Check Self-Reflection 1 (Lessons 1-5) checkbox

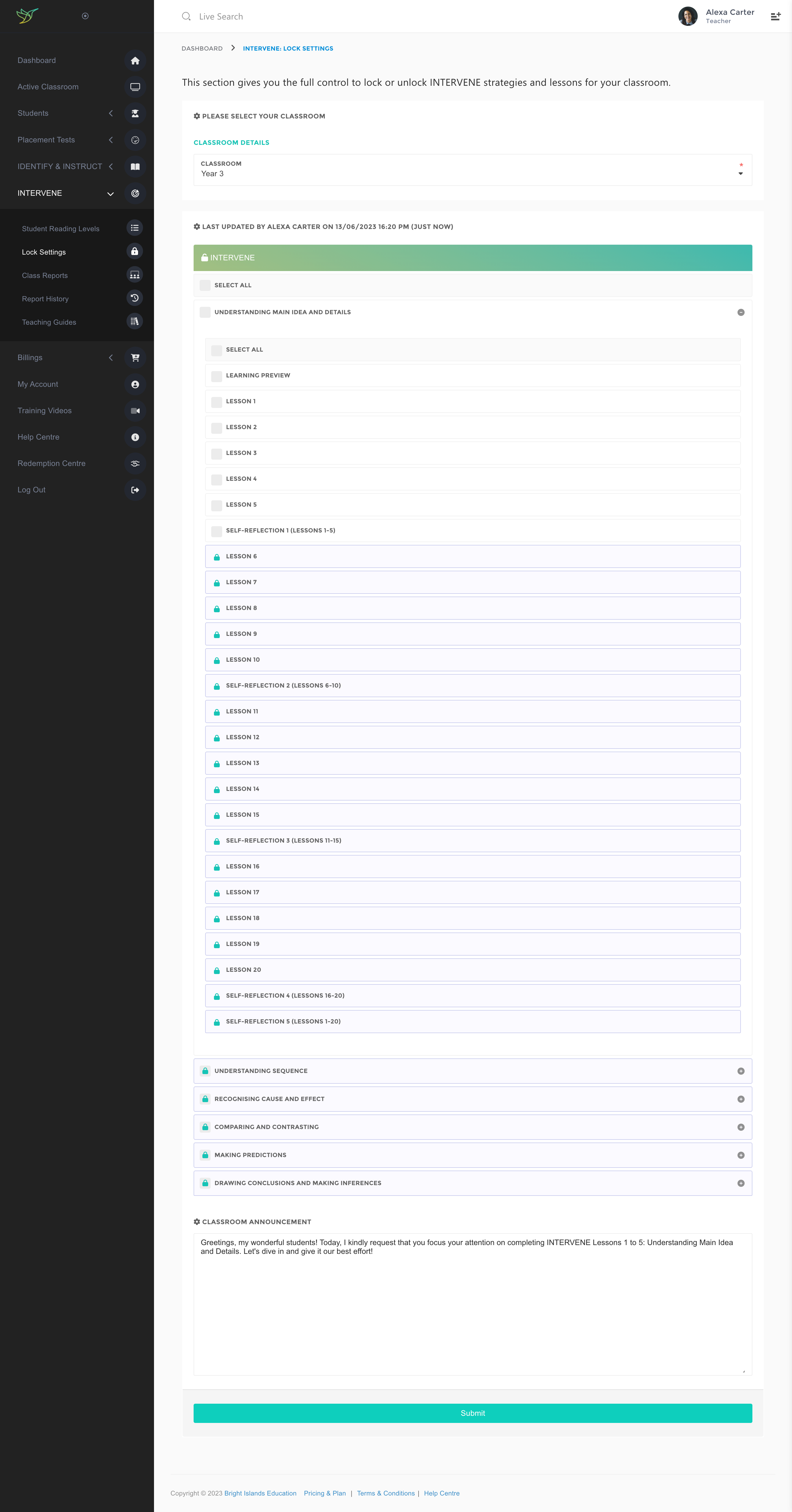(217, 531)
